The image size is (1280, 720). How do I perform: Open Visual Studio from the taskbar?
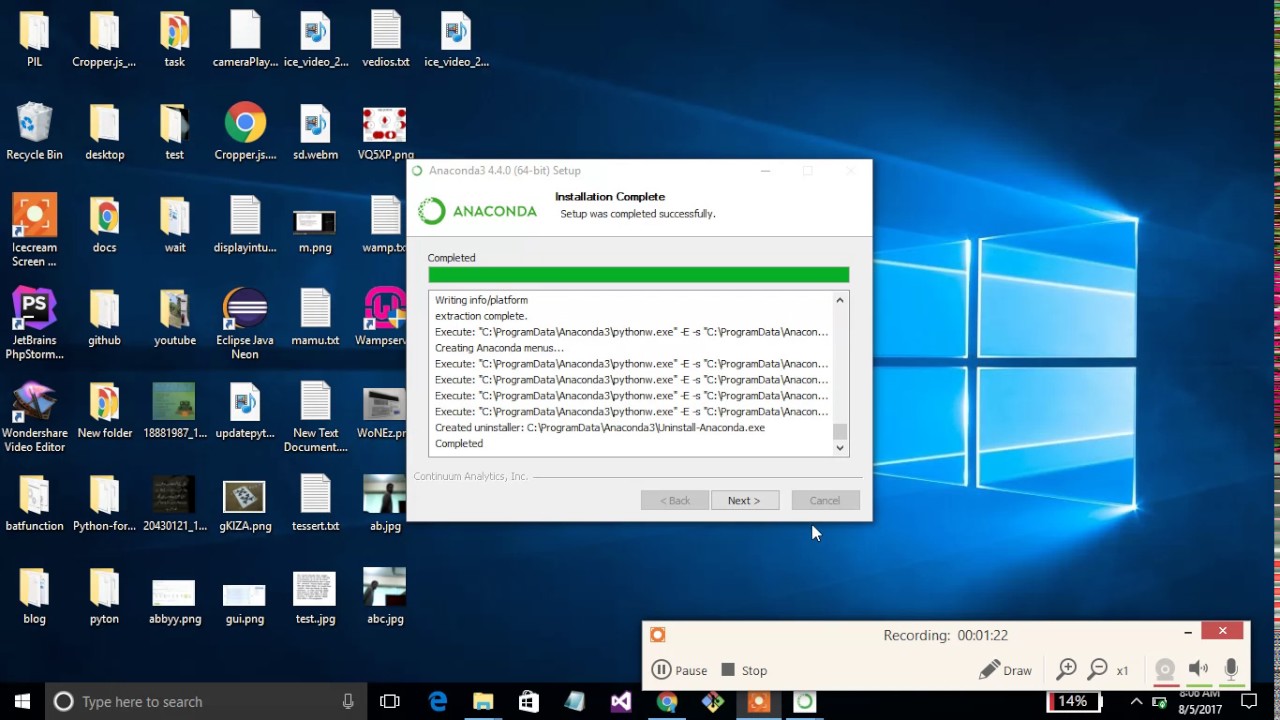pos(621,701)
